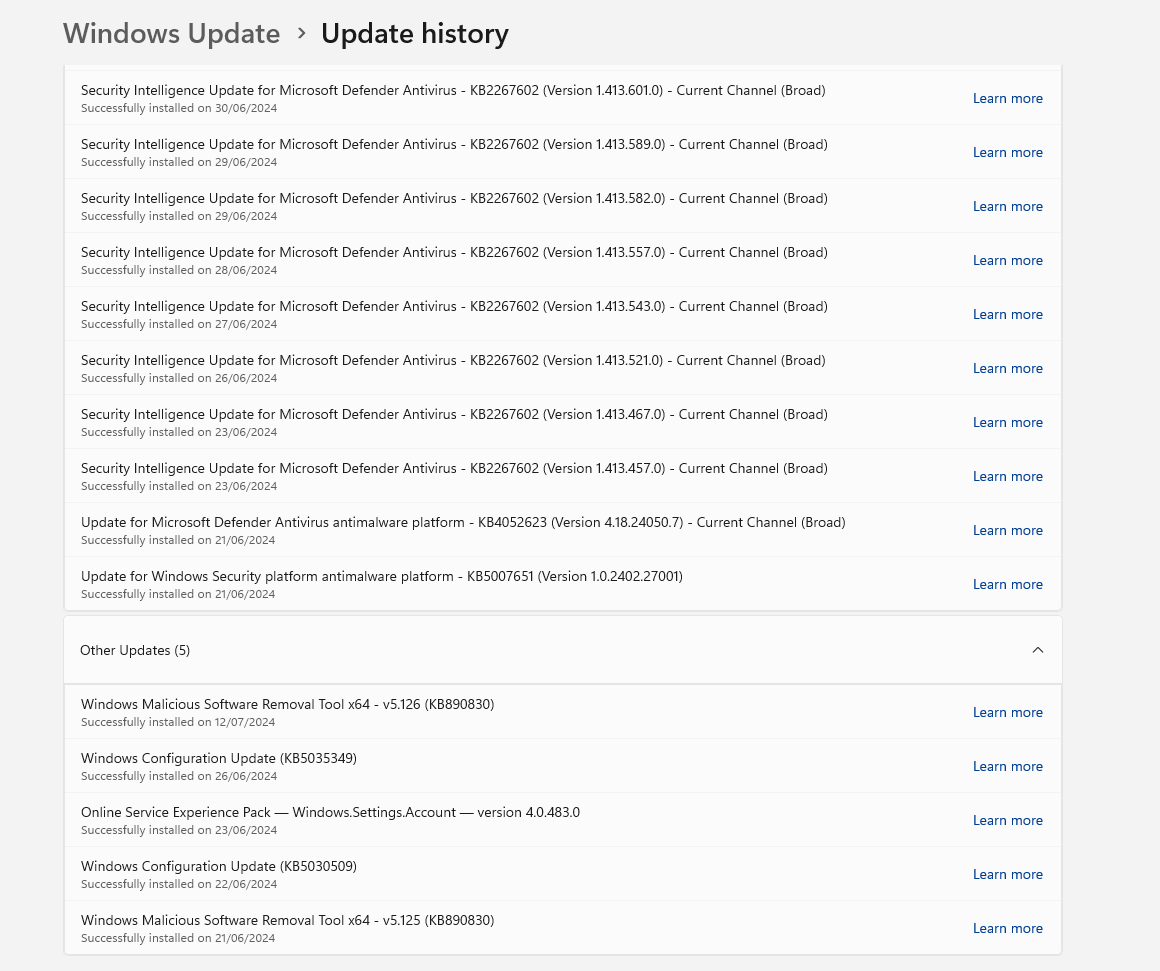Open Learn more for Version 1.413.543.0 update

tap(1008, 314)
